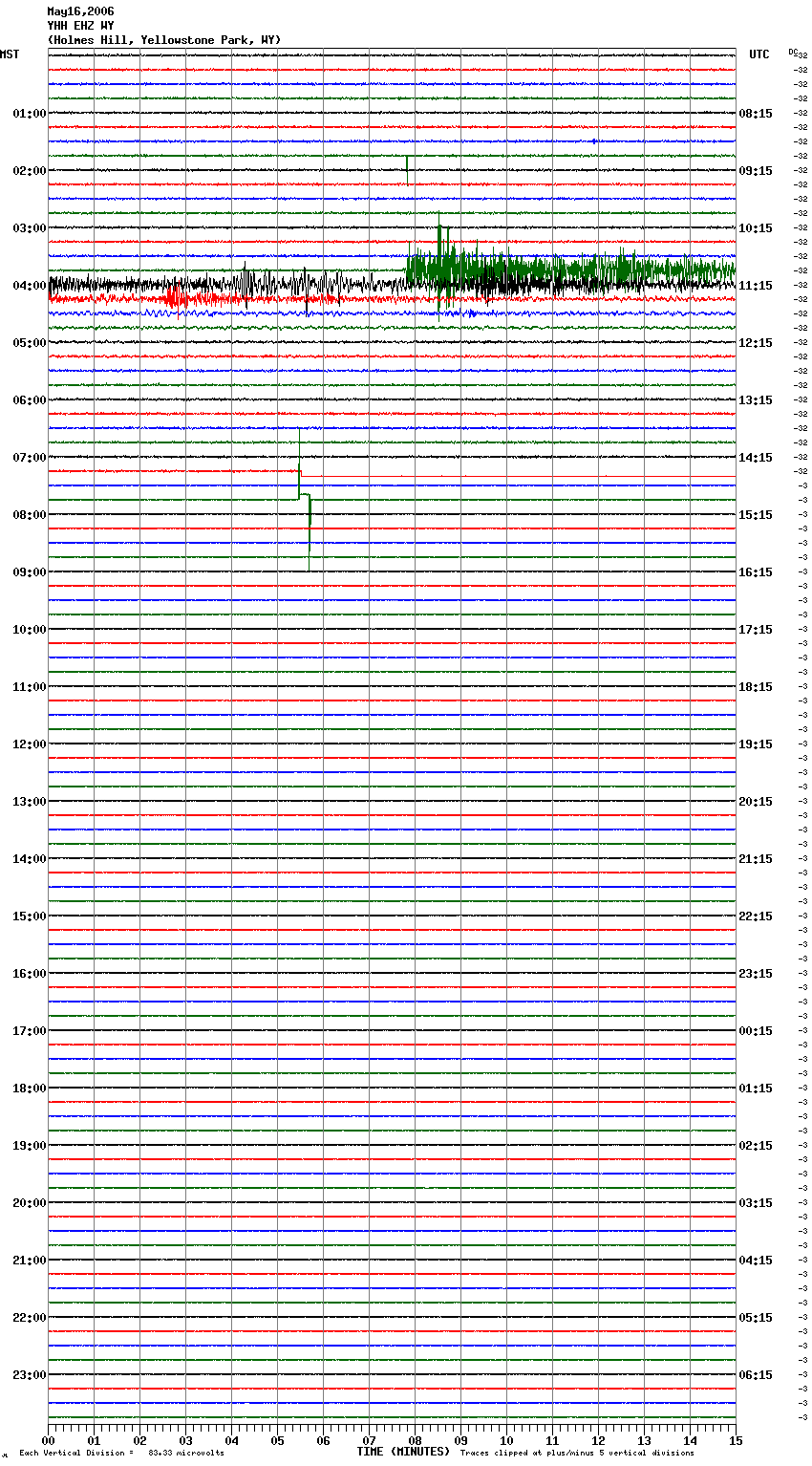Select the 18:00 MST row label
This screenshot has height=1466, width=812.
point(30,1089)
